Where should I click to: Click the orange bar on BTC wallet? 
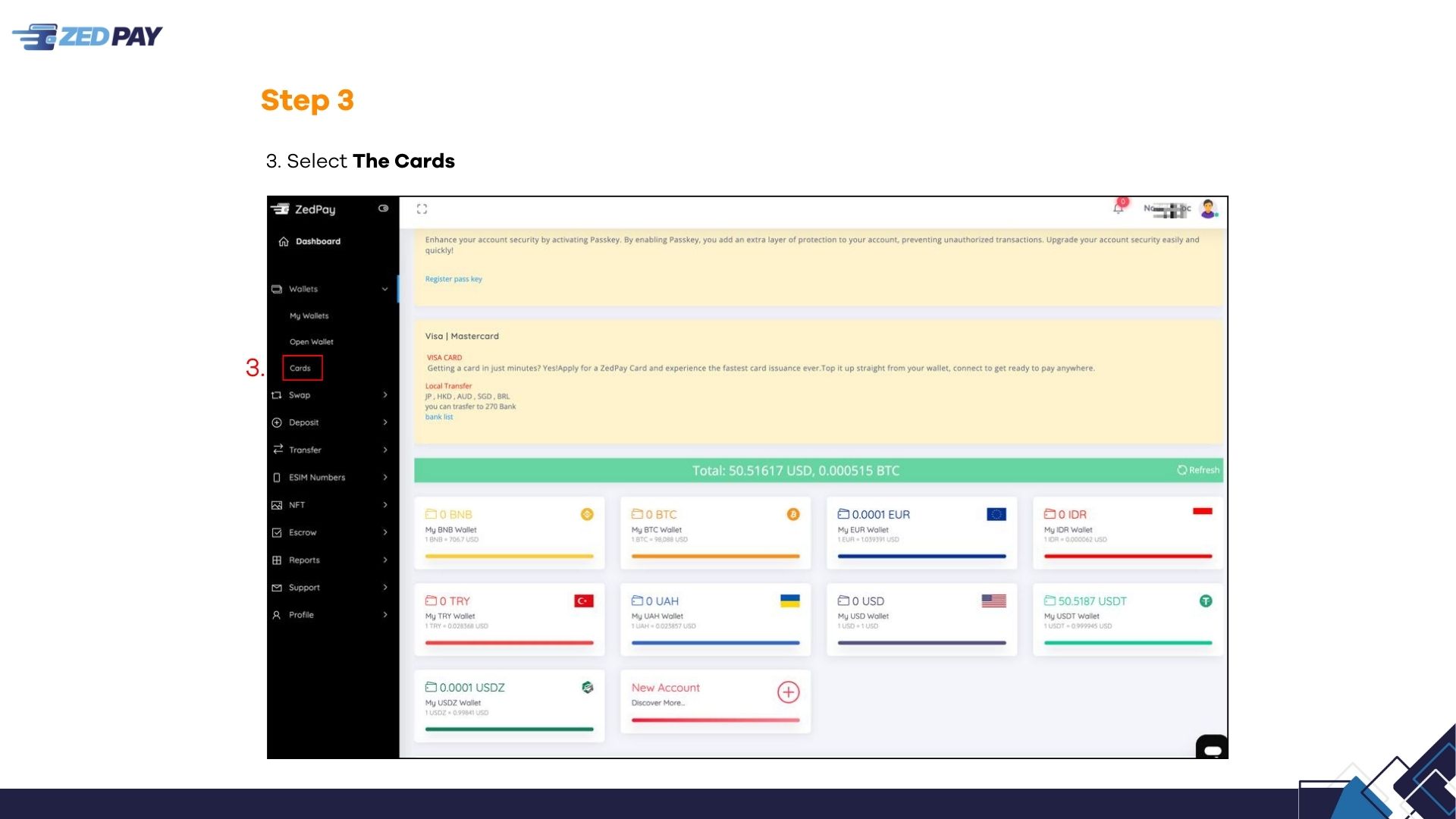[x=716, y=557]
